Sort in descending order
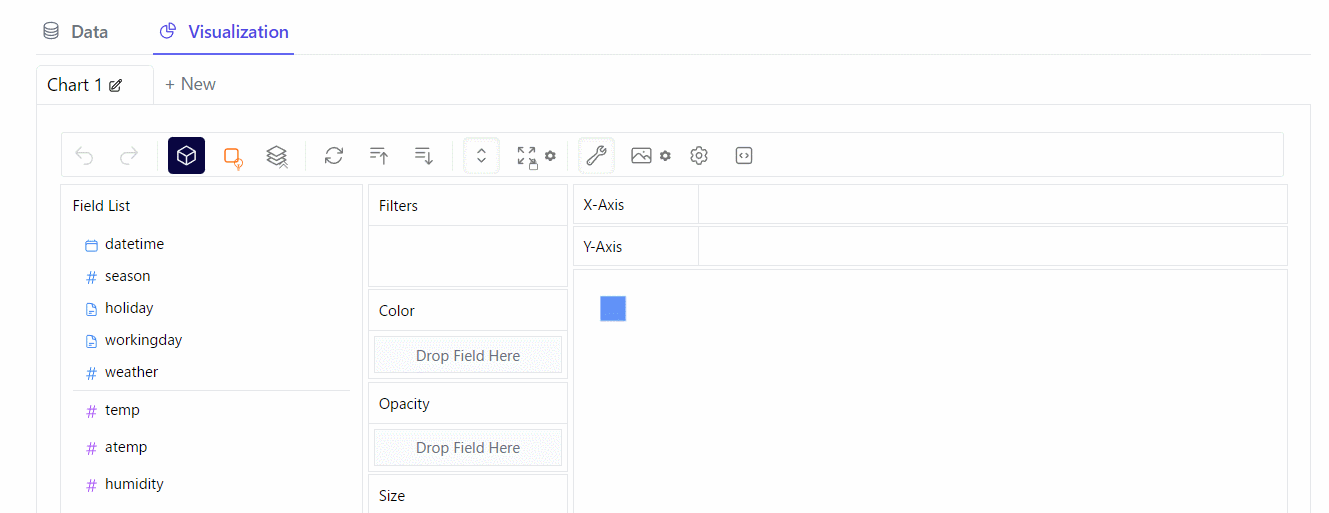 (424, 156)
